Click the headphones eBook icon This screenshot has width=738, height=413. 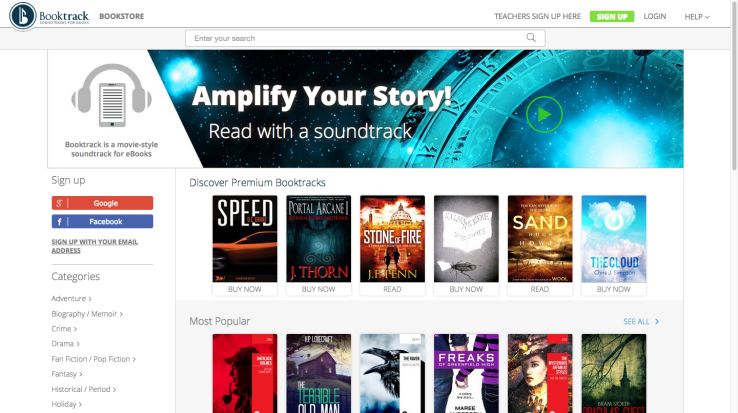[x=112, y=96]
